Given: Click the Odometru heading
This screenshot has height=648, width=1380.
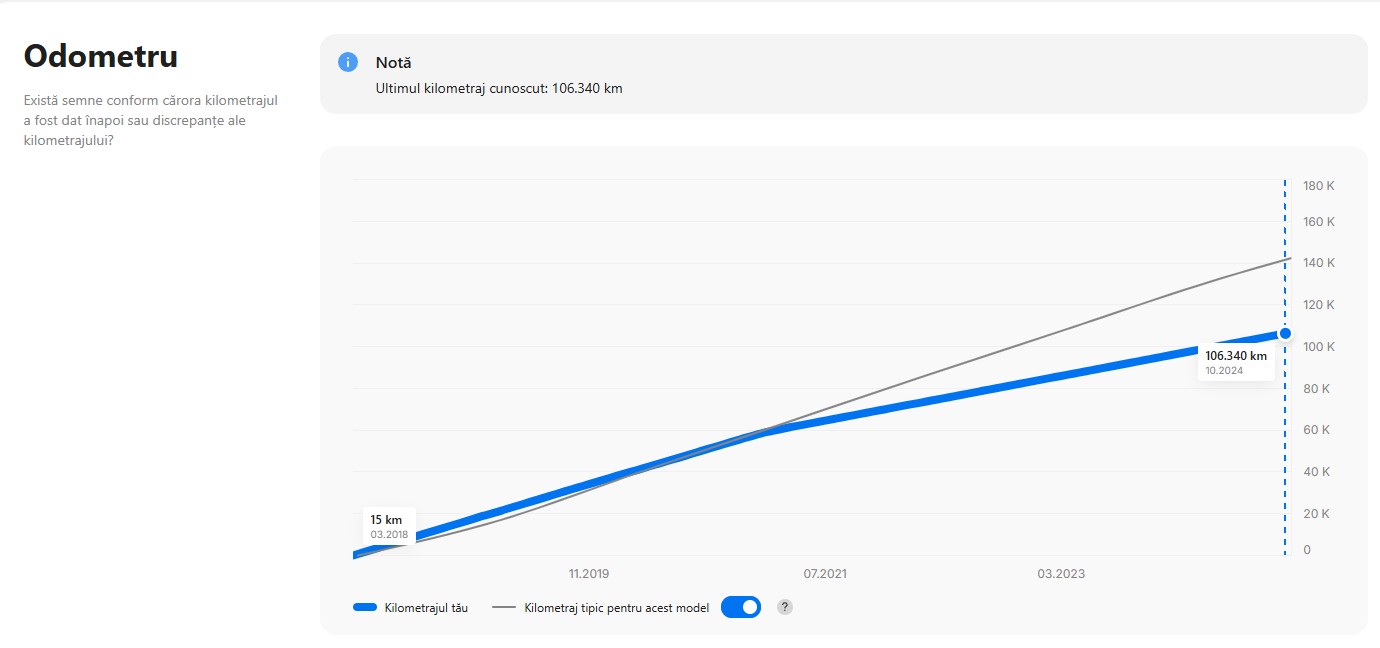Looking at the screenshot, I should (101, 56).
